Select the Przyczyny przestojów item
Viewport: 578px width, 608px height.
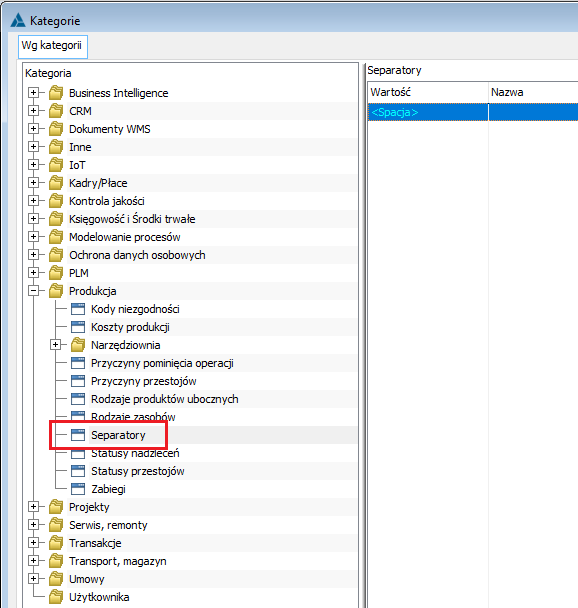click(143, 381)
